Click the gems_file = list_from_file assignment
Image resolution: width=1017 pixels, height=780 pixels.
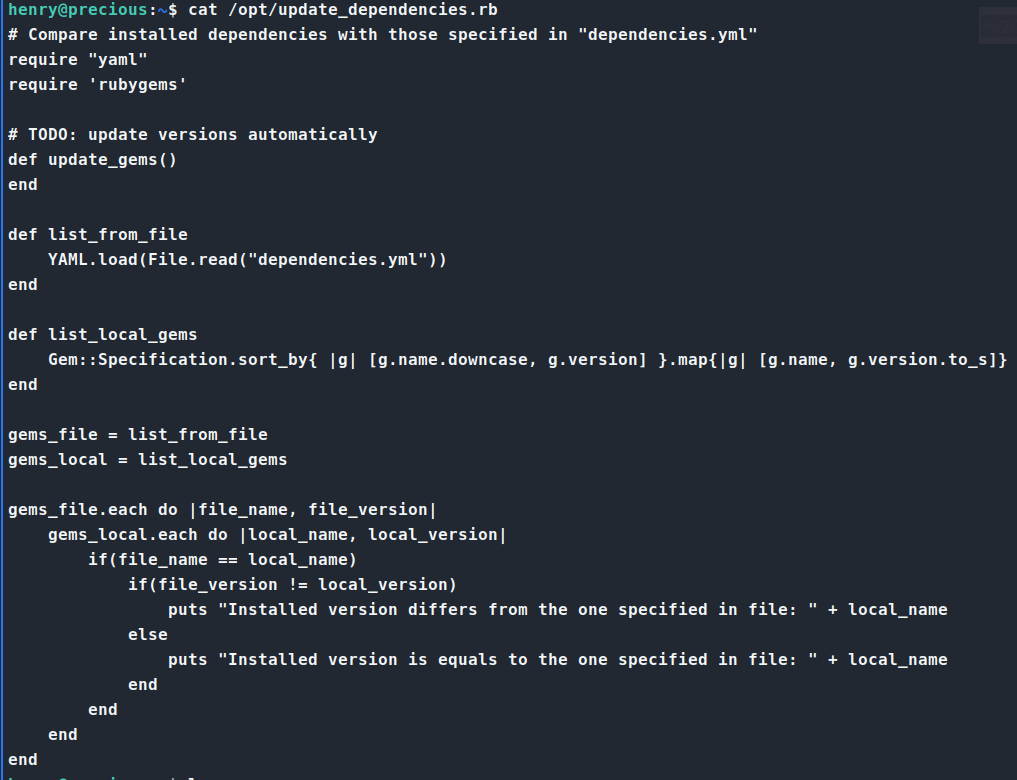click(x=138, y=435)
